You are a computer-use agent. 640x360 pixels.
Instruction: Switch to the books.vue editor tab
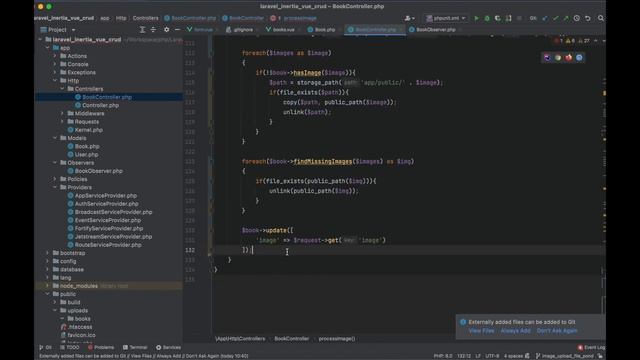pyautogui.click(x=280, y=29)
